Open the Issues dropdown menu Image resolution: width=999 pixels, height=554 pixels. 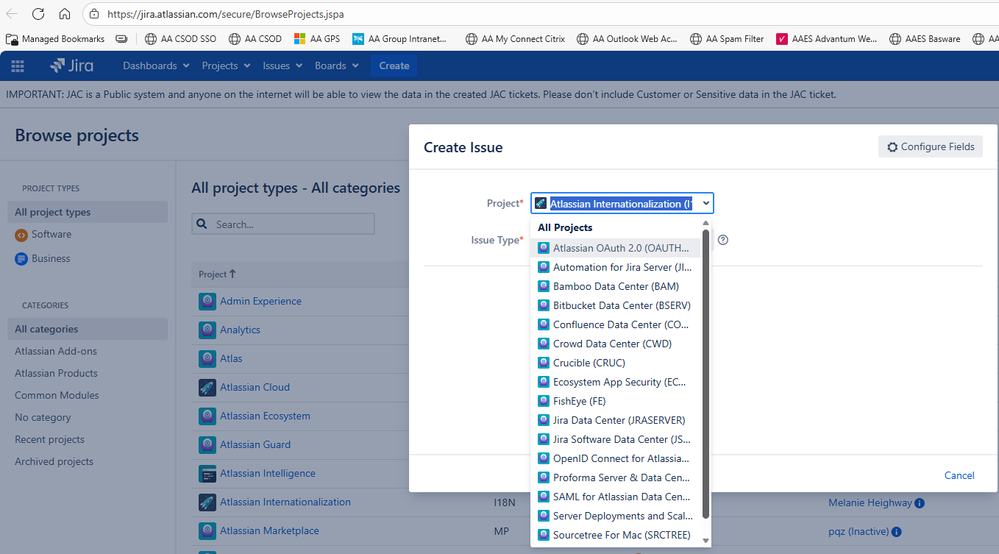click(x=282, y=66)
